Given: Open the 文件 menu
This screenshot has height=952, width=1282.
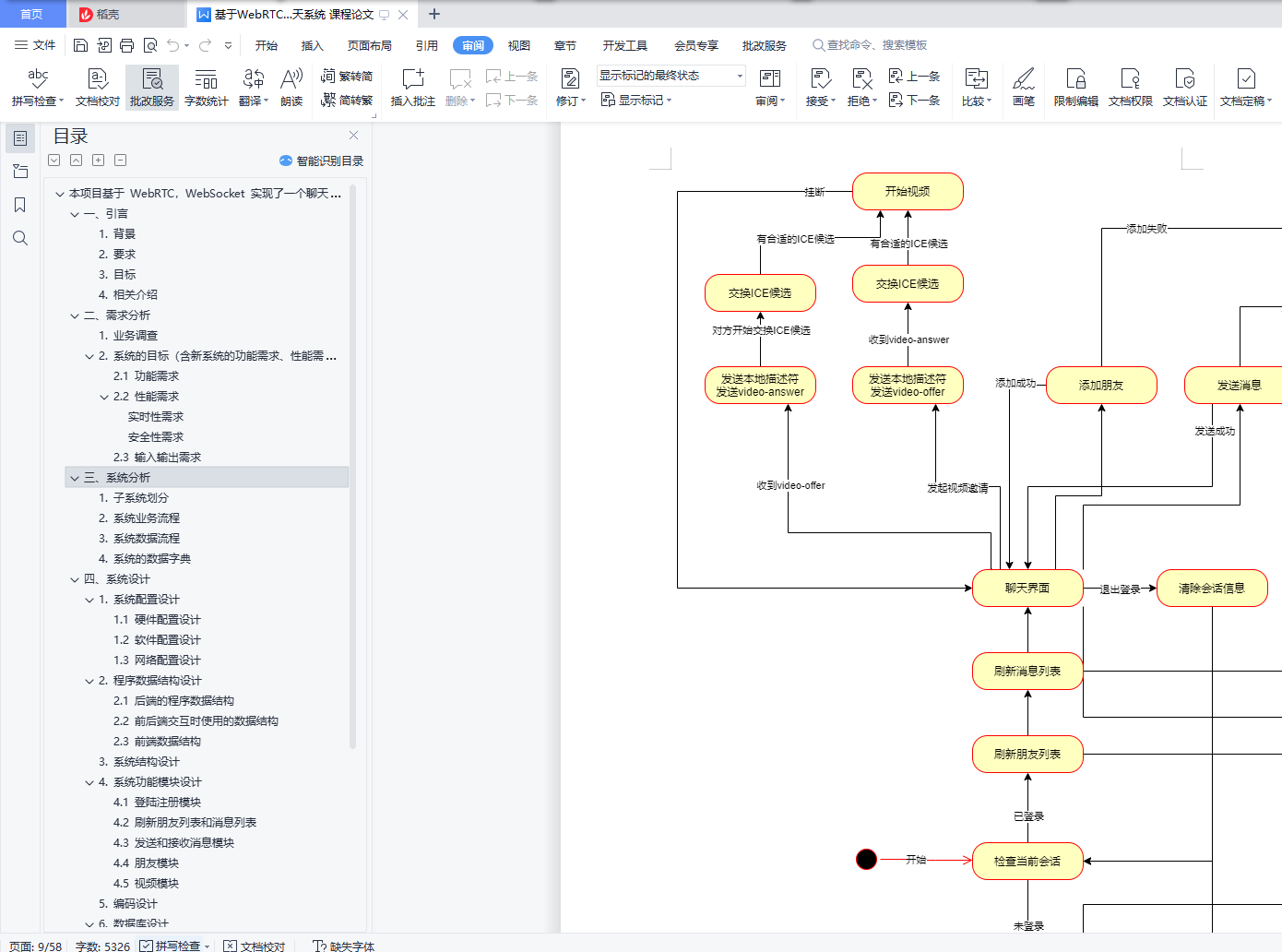Looking at the screenshot, I should pyautogui.click(x=35, y=45).
